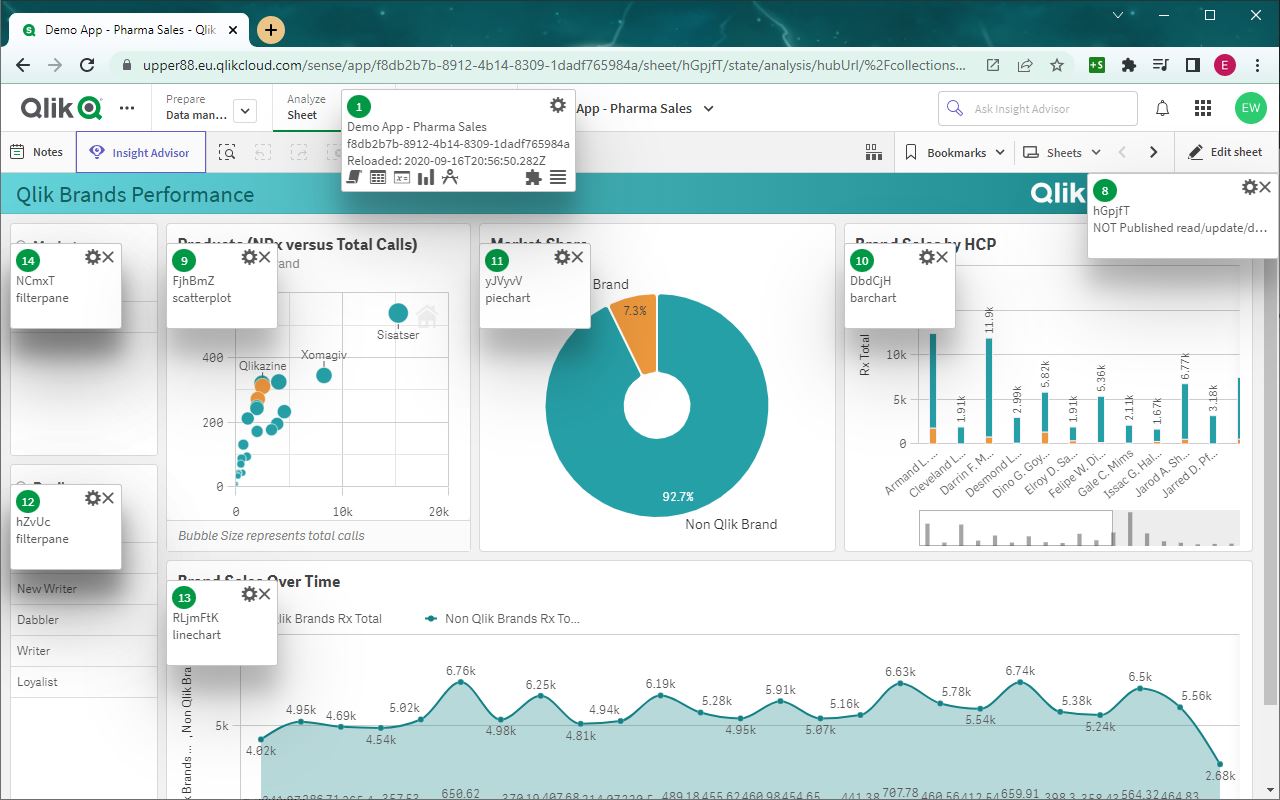The height and width of the screenshot is (800, 1280).
Task: Click the bar chart mini scroll range
Action: 1015,528
